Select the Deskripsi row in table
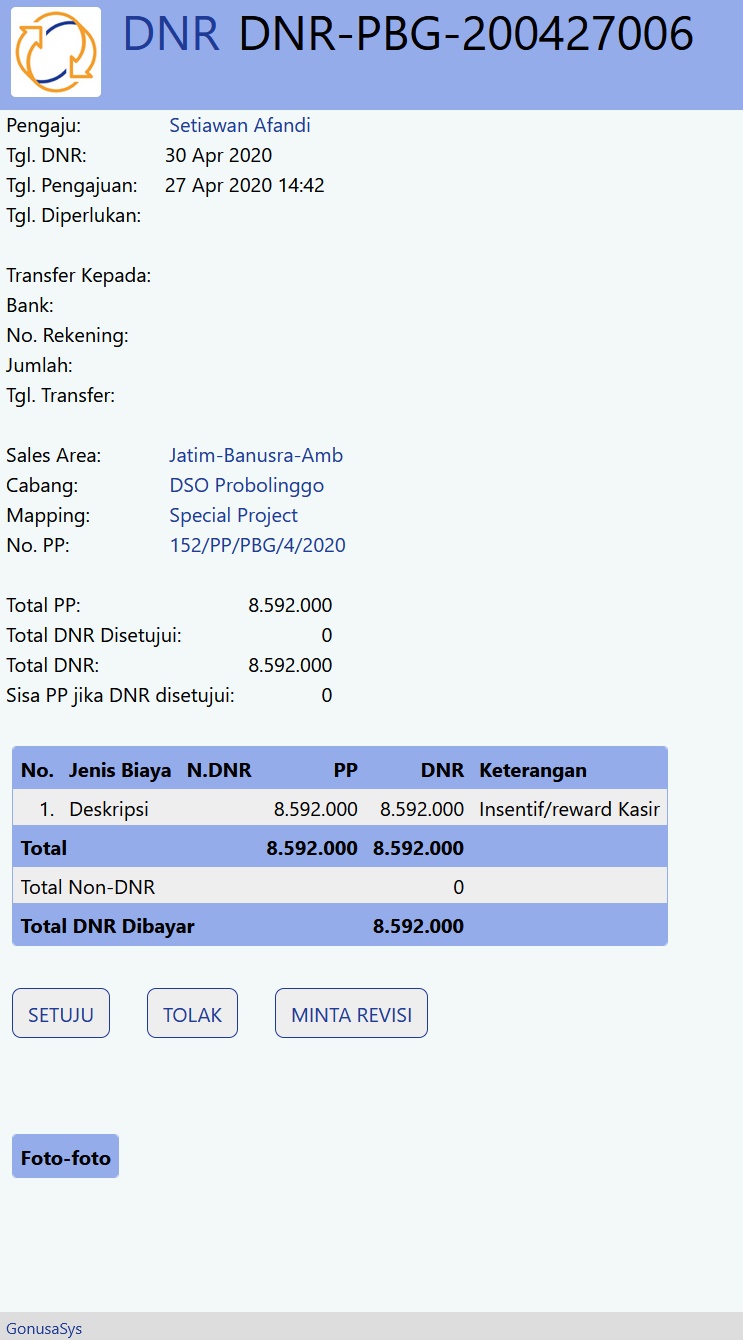Viewport: 743px width, 1340px height. coord(109,809)
